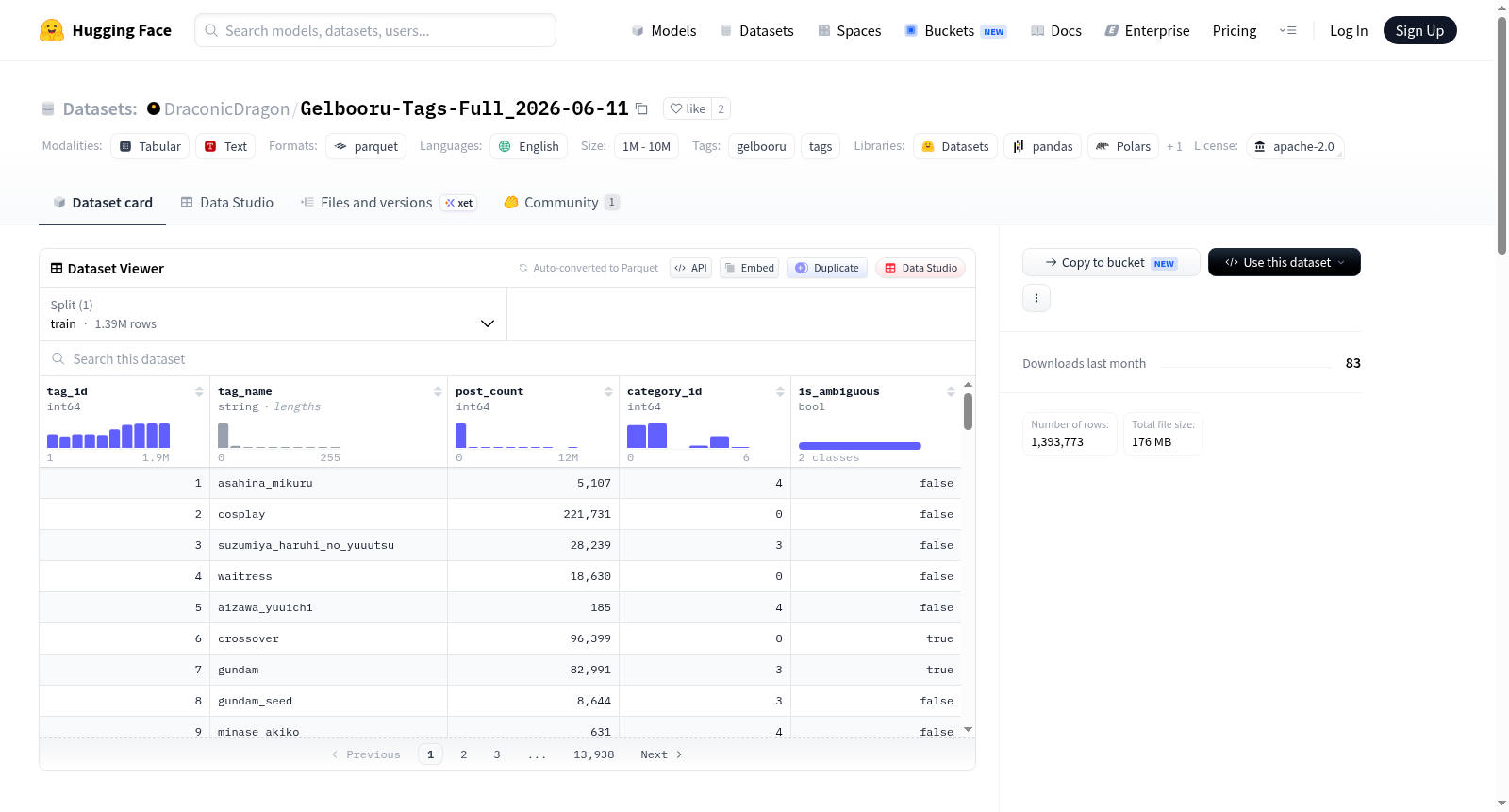Show the +1 more libraries

[x=1174, y=146]
